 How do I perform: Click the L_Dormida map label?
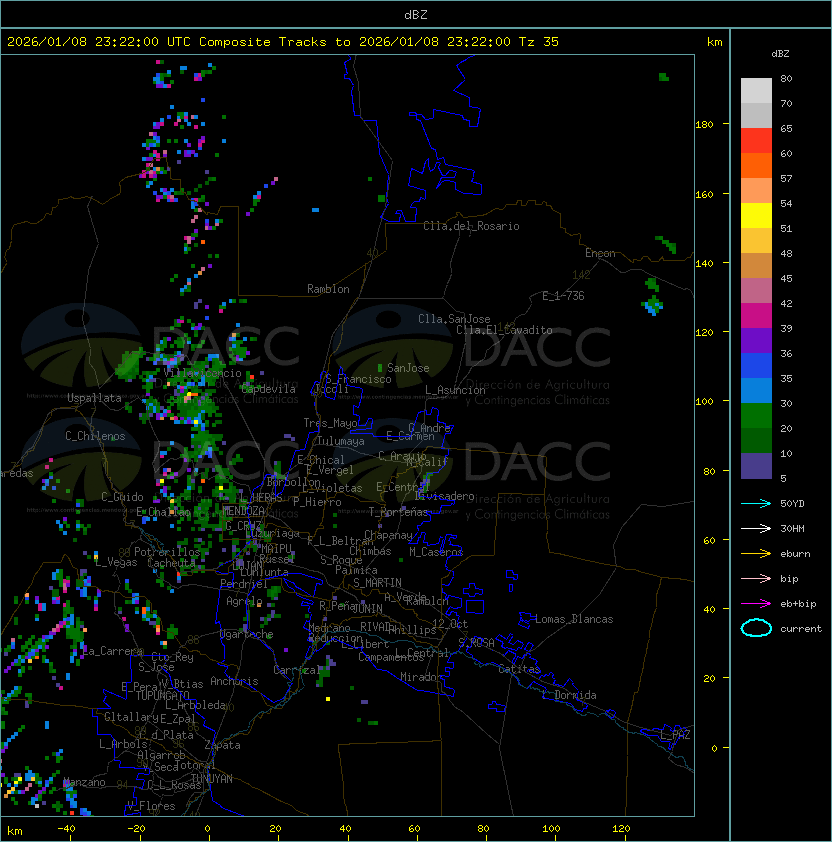point(569,695)
